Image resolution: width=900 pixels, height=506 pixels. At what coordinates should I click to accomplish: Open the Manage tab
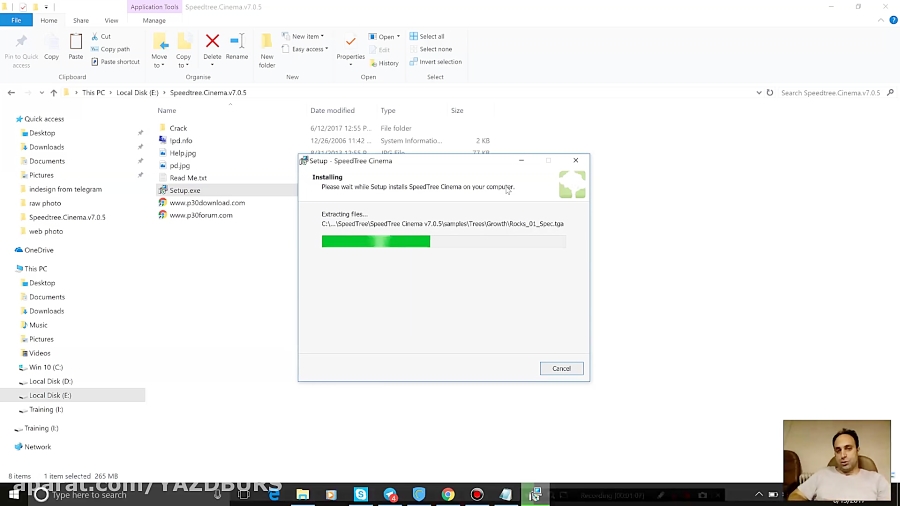click(154, 20)
